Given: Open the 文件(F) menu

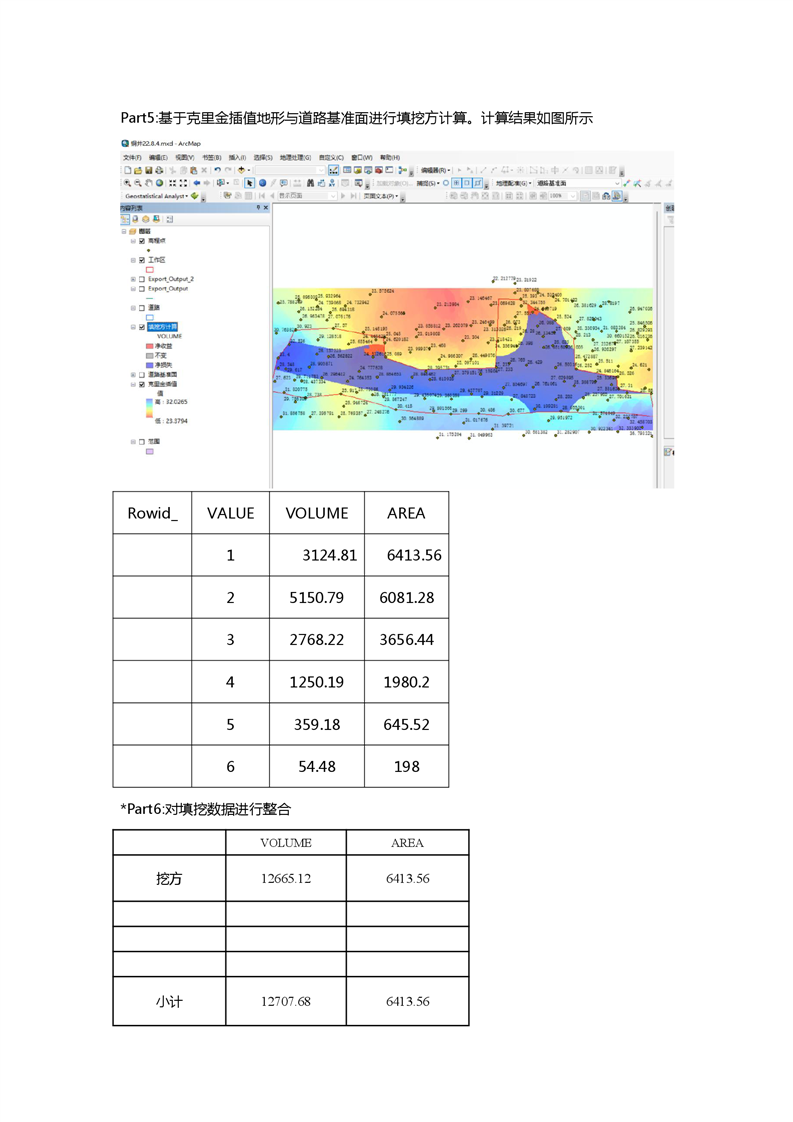Looking at the screenshot, I should coord(131,158).
